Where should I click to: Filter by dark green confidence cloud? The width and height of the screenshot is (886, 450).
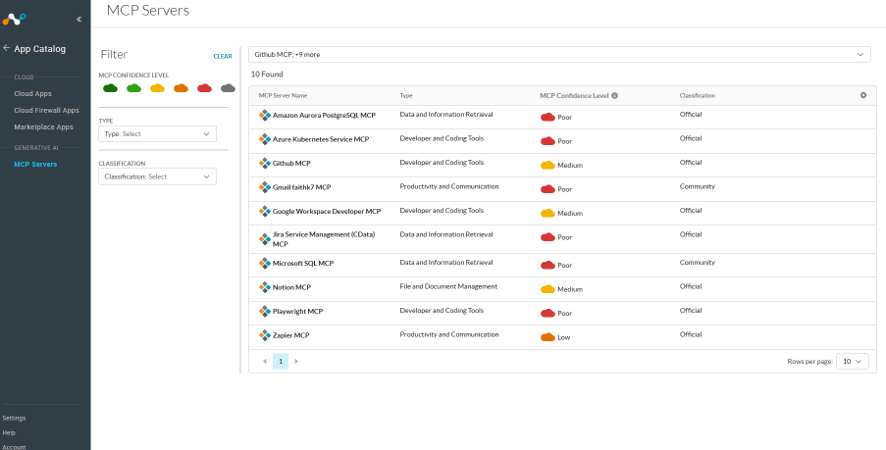[110, 88]
